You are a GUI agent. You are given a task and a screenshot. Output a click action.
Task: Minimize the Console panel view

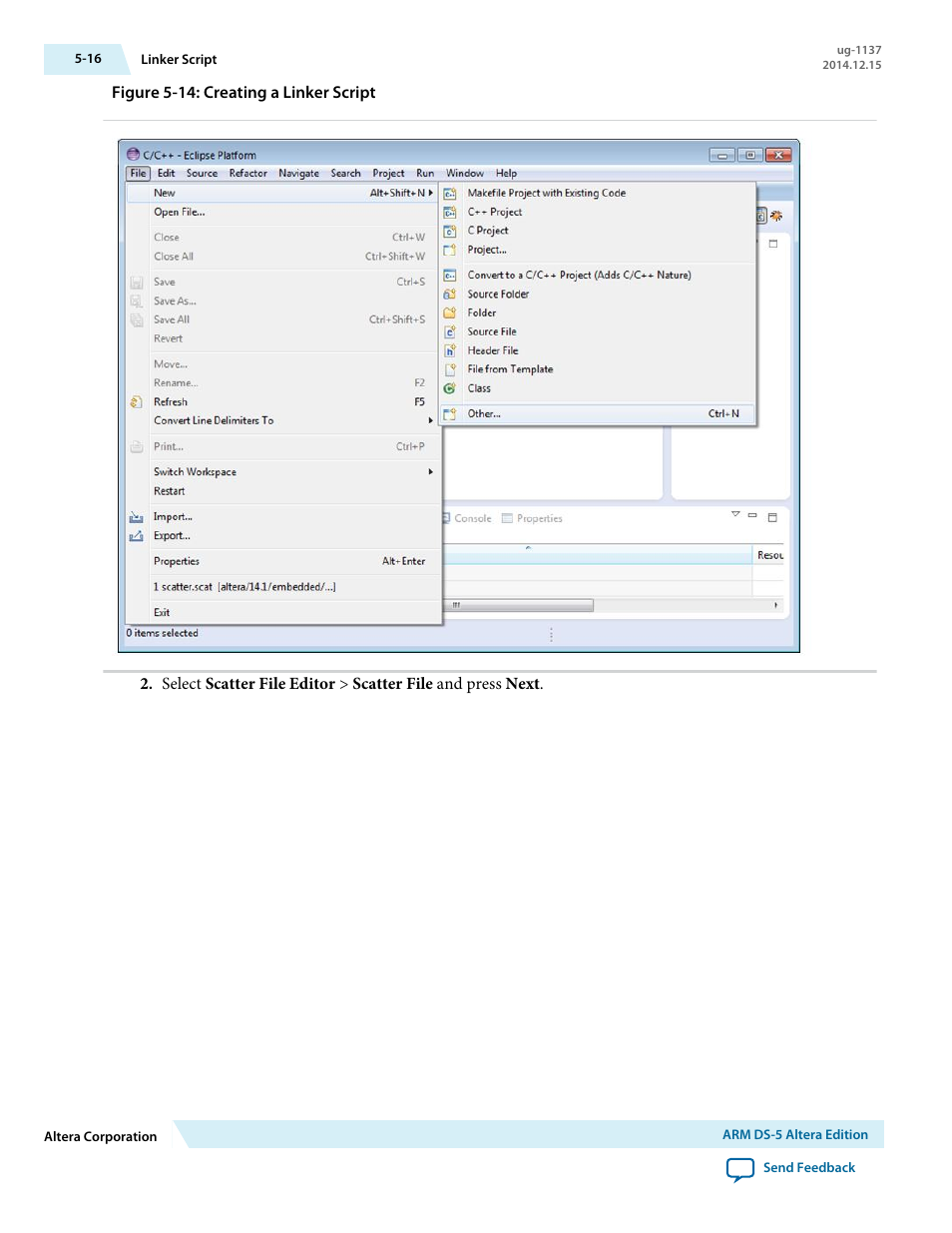pos(752,515)
